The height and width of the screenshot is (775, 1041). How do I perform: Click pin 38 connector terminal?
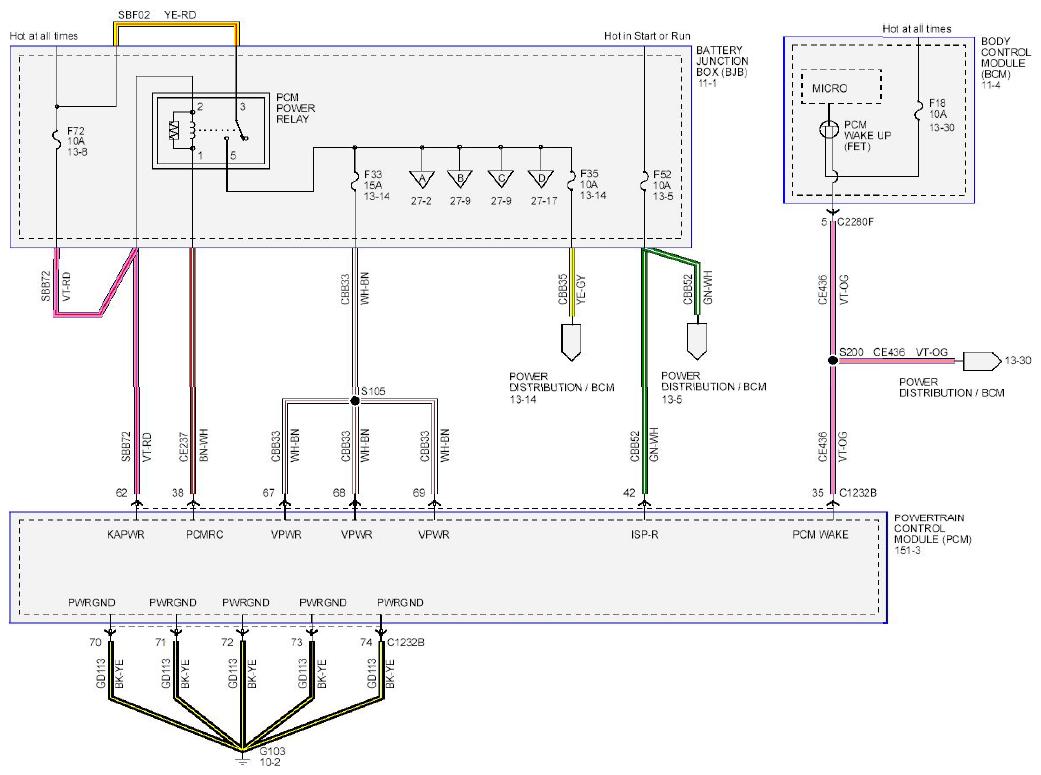(x=193, y=503)
